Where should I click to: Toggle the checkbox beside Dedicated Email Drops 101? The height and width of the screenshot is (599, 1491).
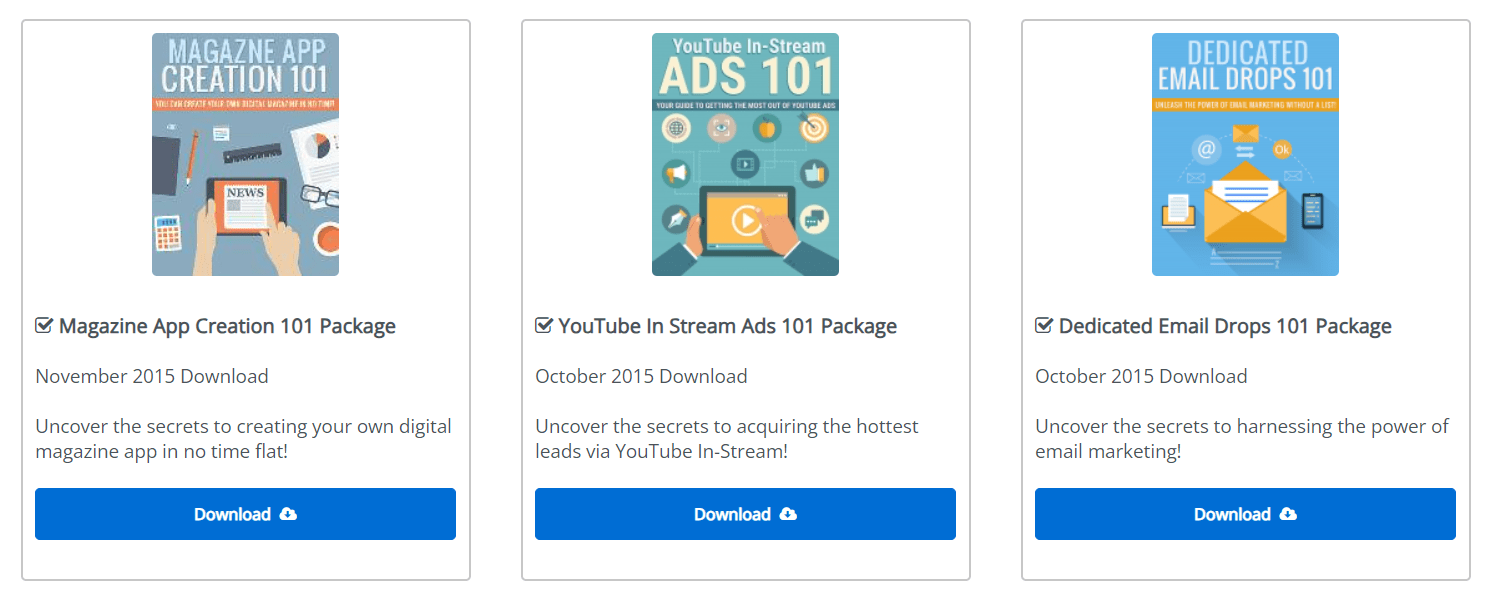pos(1044,326)
